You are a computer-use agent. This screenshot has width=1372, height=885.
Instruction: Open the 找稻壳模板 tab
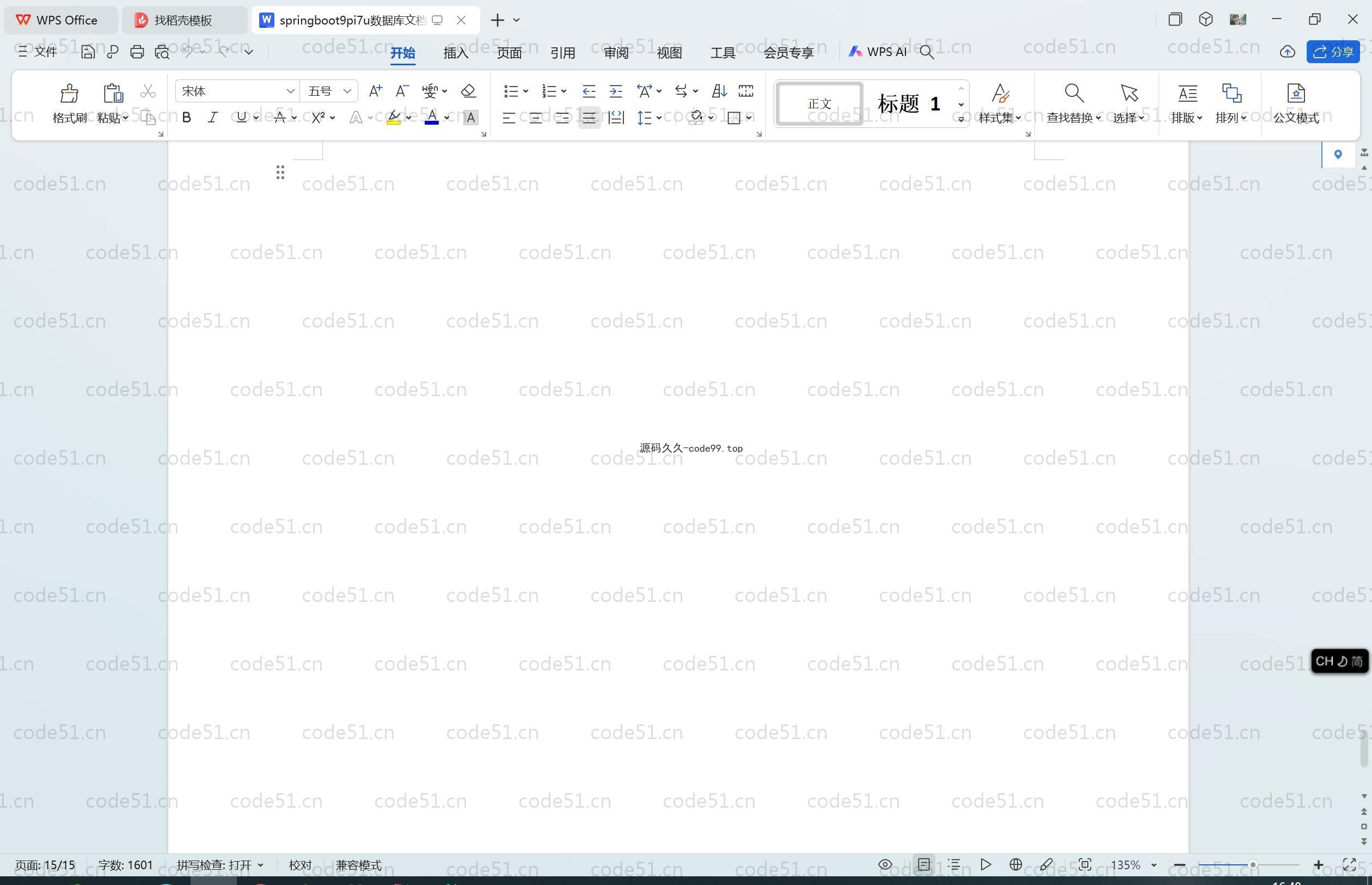[x=184, y=20]
